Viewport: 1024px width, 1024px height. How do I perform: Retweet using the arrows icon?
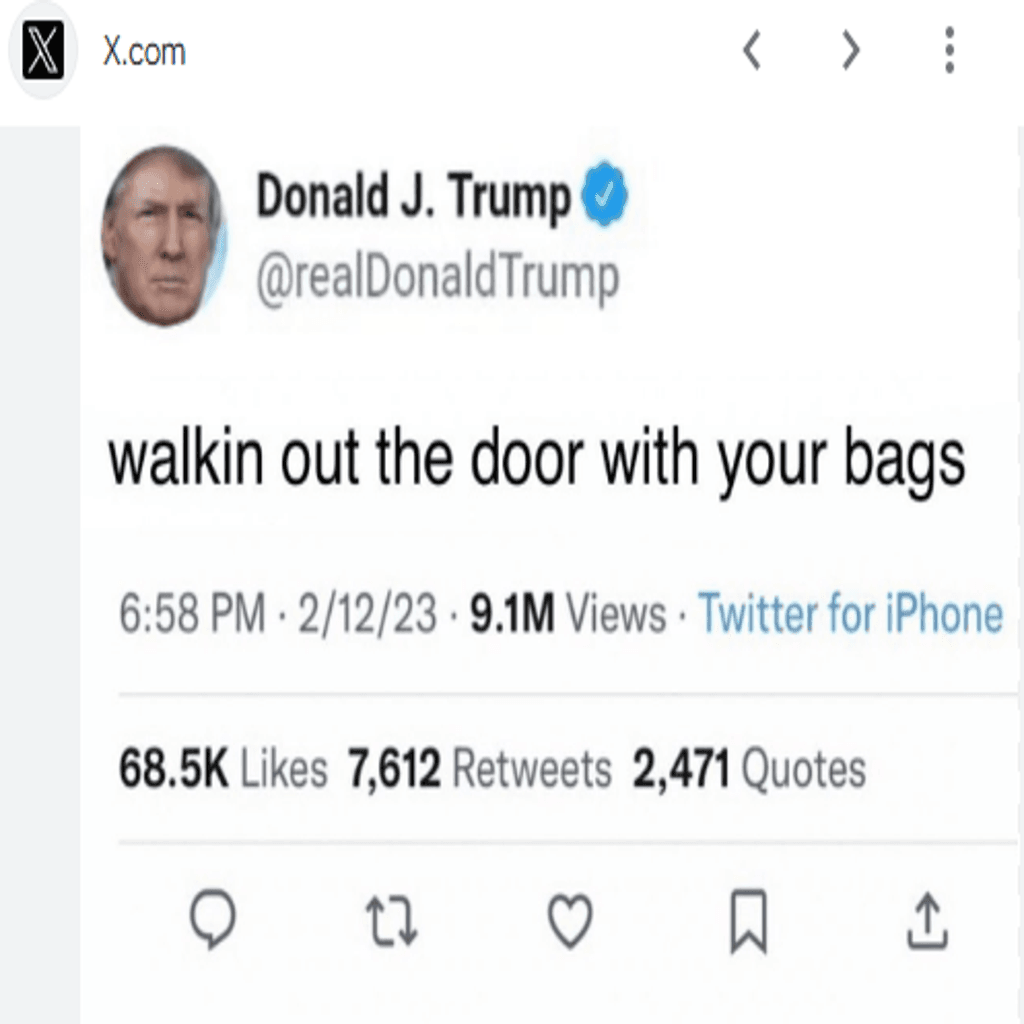click(391, 921)
